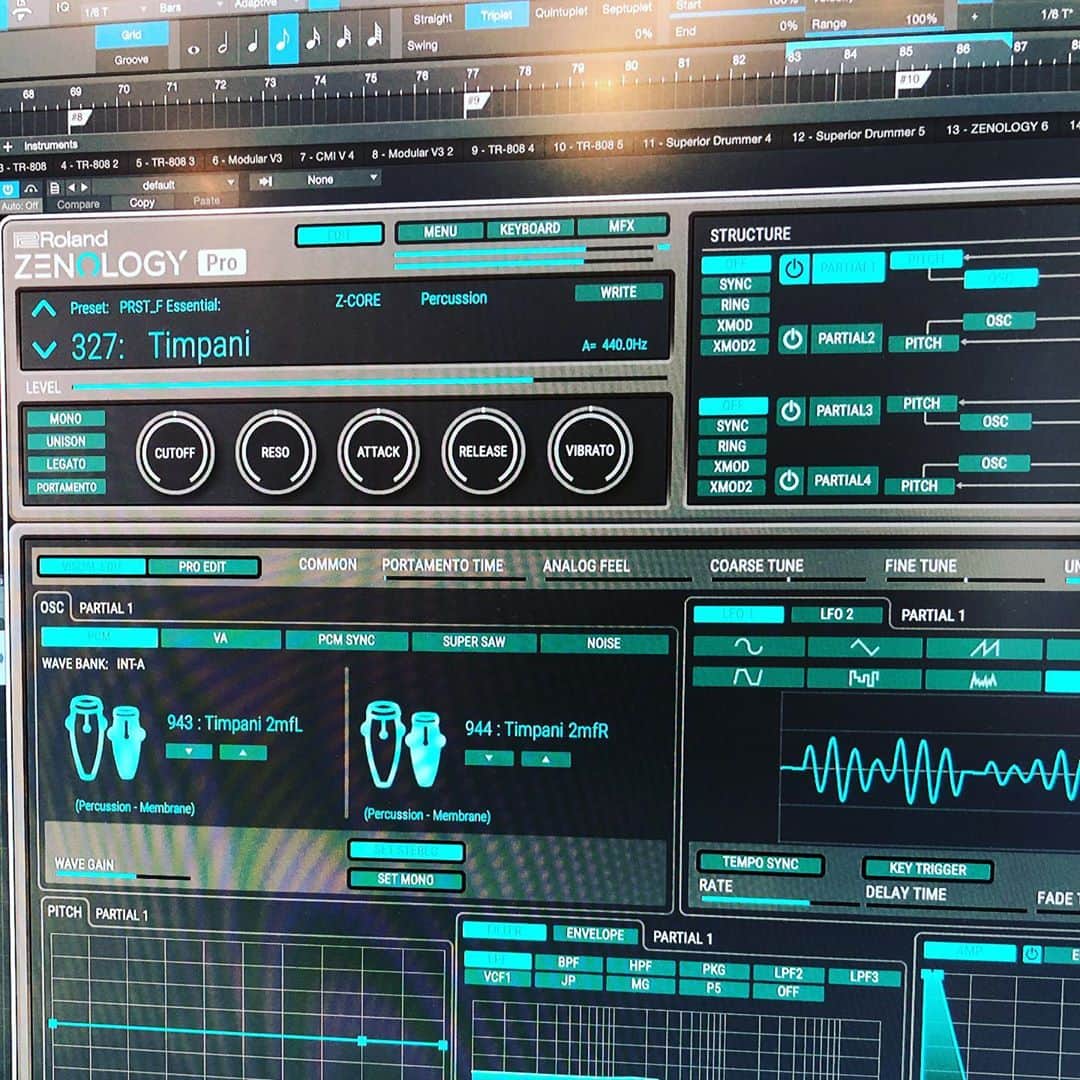Select the quarter note quantize icon
The width and height of the screenshot is (1080, 1080).
253,43
